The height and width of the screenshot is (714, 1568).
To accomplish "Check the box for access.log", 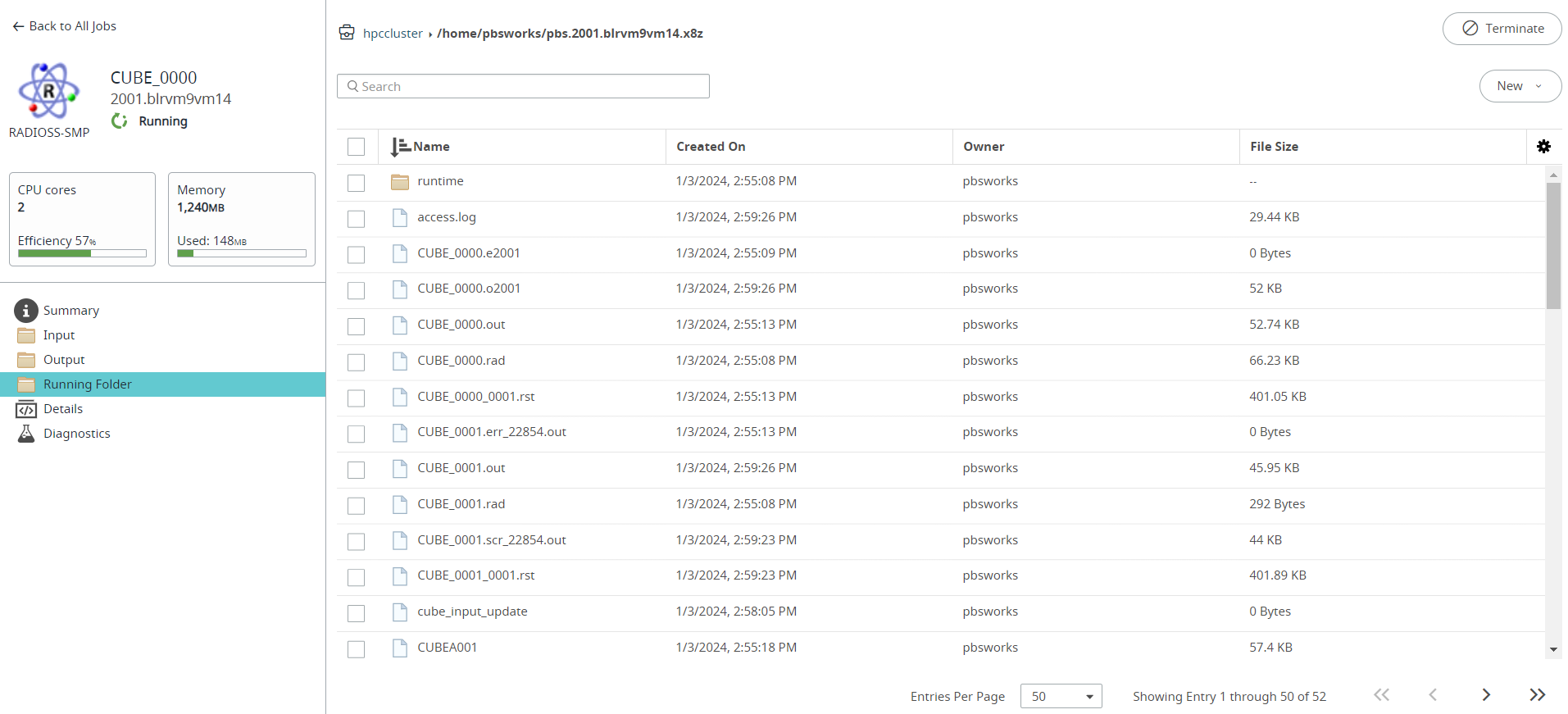I will (356, 218).
